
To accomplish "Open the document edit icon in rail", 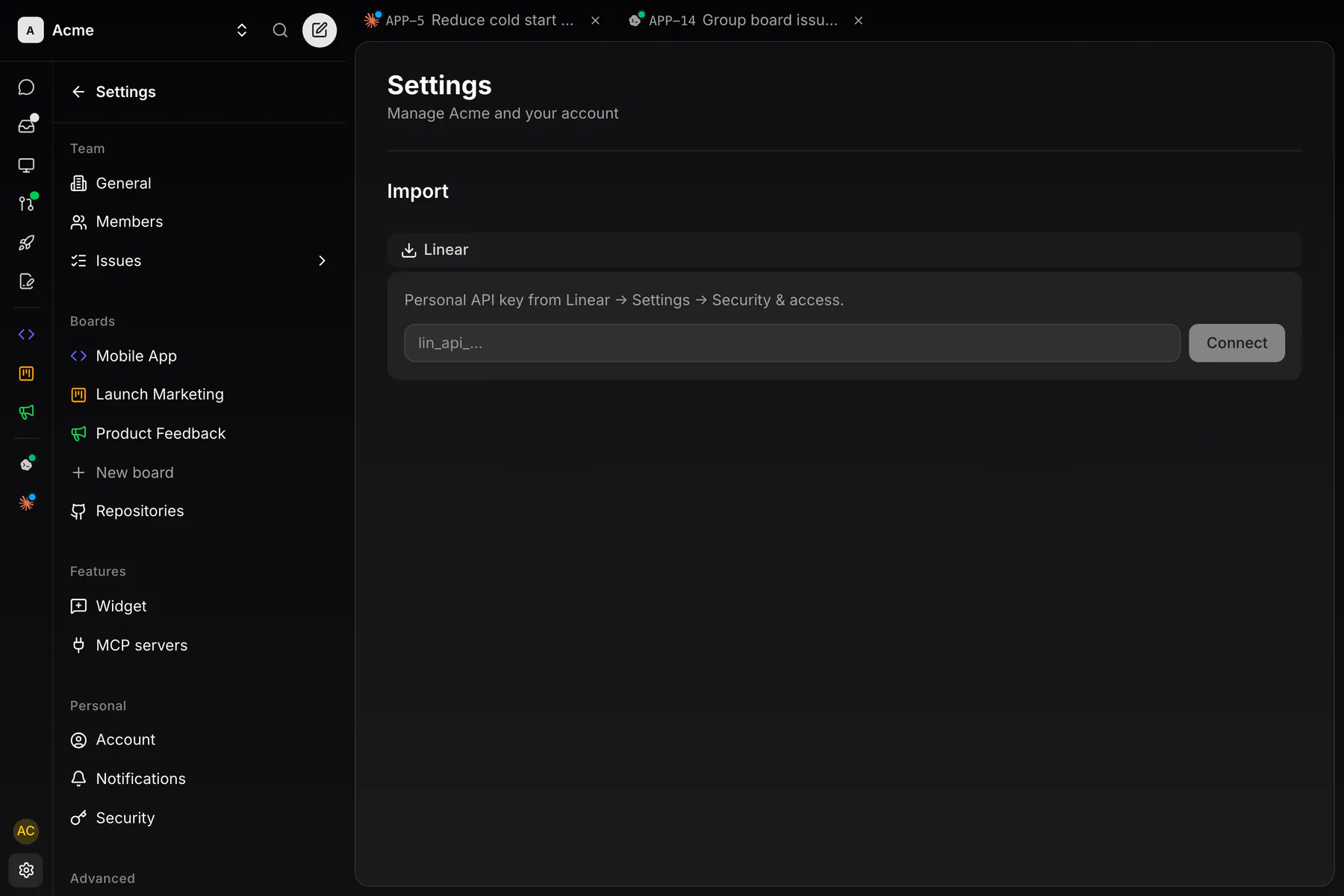I will 26,281.
